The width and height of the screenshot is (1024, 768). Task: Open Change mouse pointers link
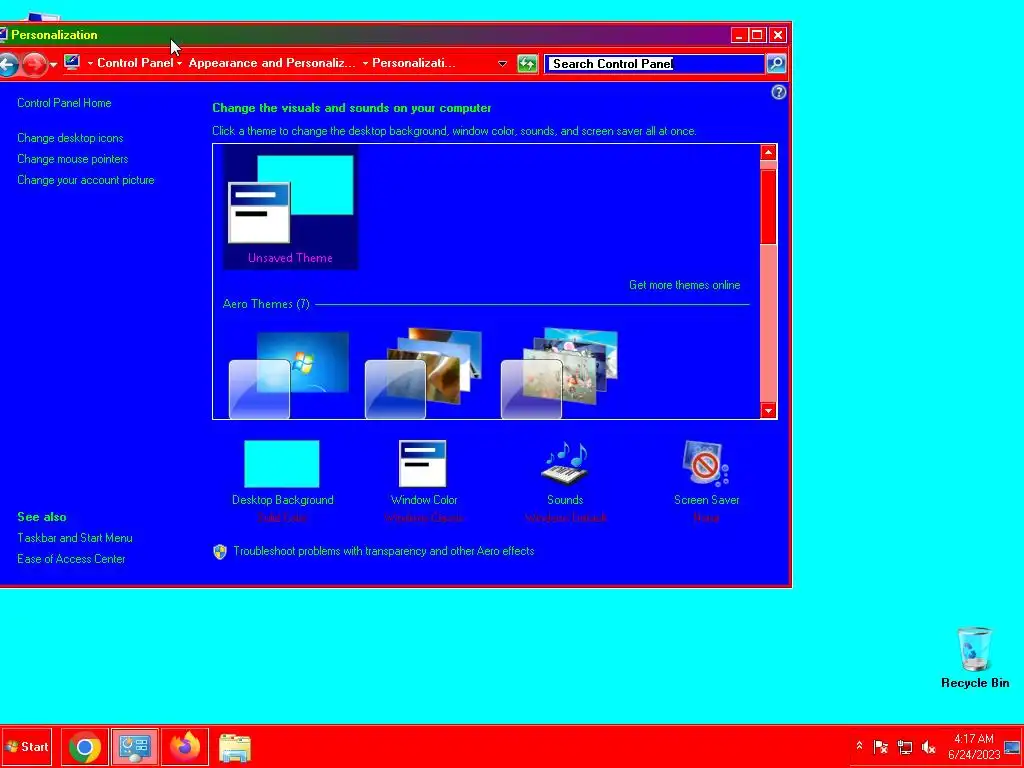click(x=72, y=159)
